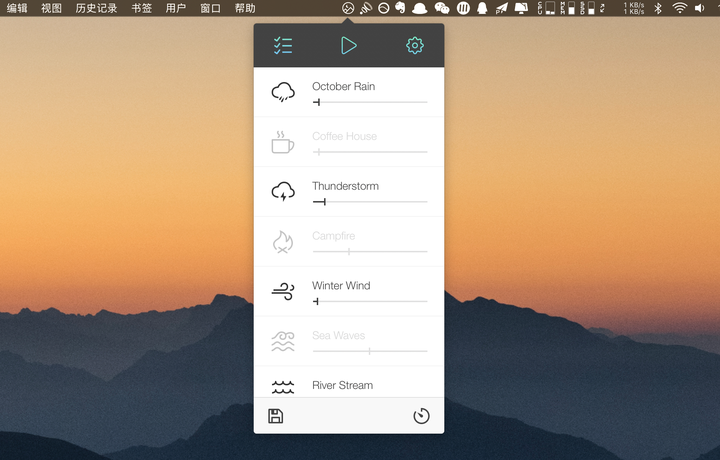Open the sleep timer icon
The image size is (720, 460).
[421, 416]
